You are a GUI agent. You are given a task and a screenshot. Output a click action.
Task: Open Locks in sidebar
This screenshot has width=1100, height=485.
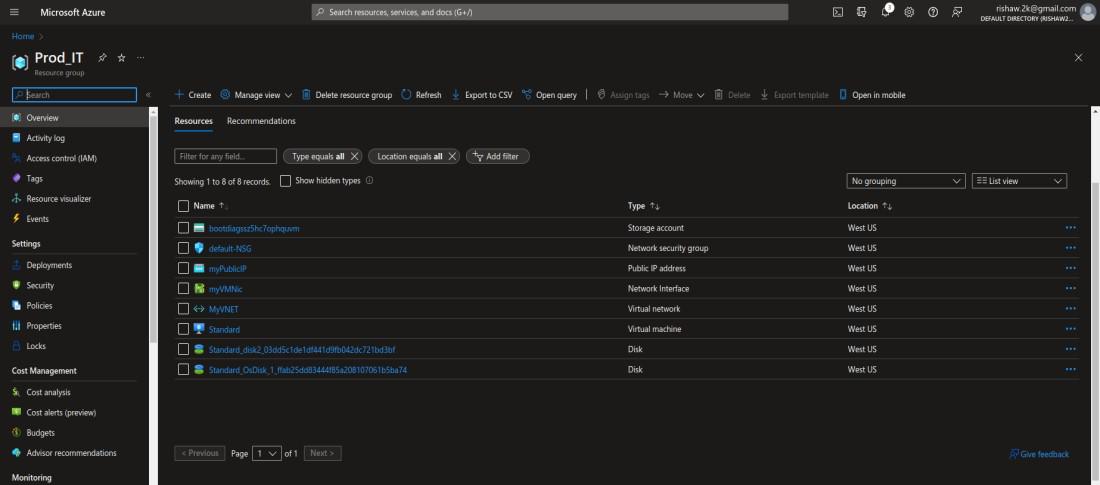tap(36, 346)
